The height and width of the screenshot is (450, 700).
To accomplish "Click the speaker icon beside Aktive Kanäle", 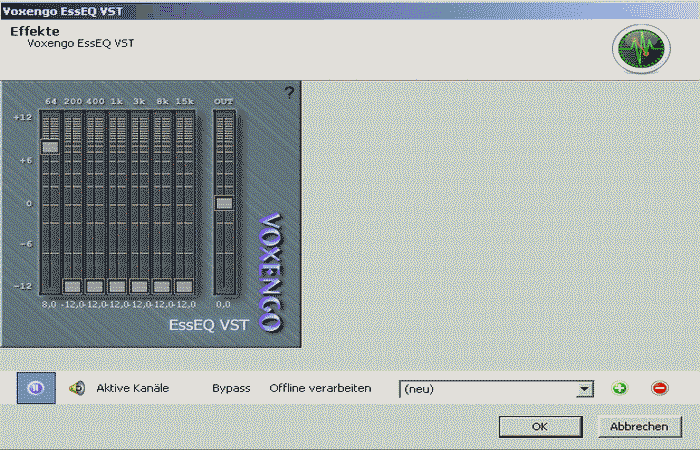I will click(76, 388).
